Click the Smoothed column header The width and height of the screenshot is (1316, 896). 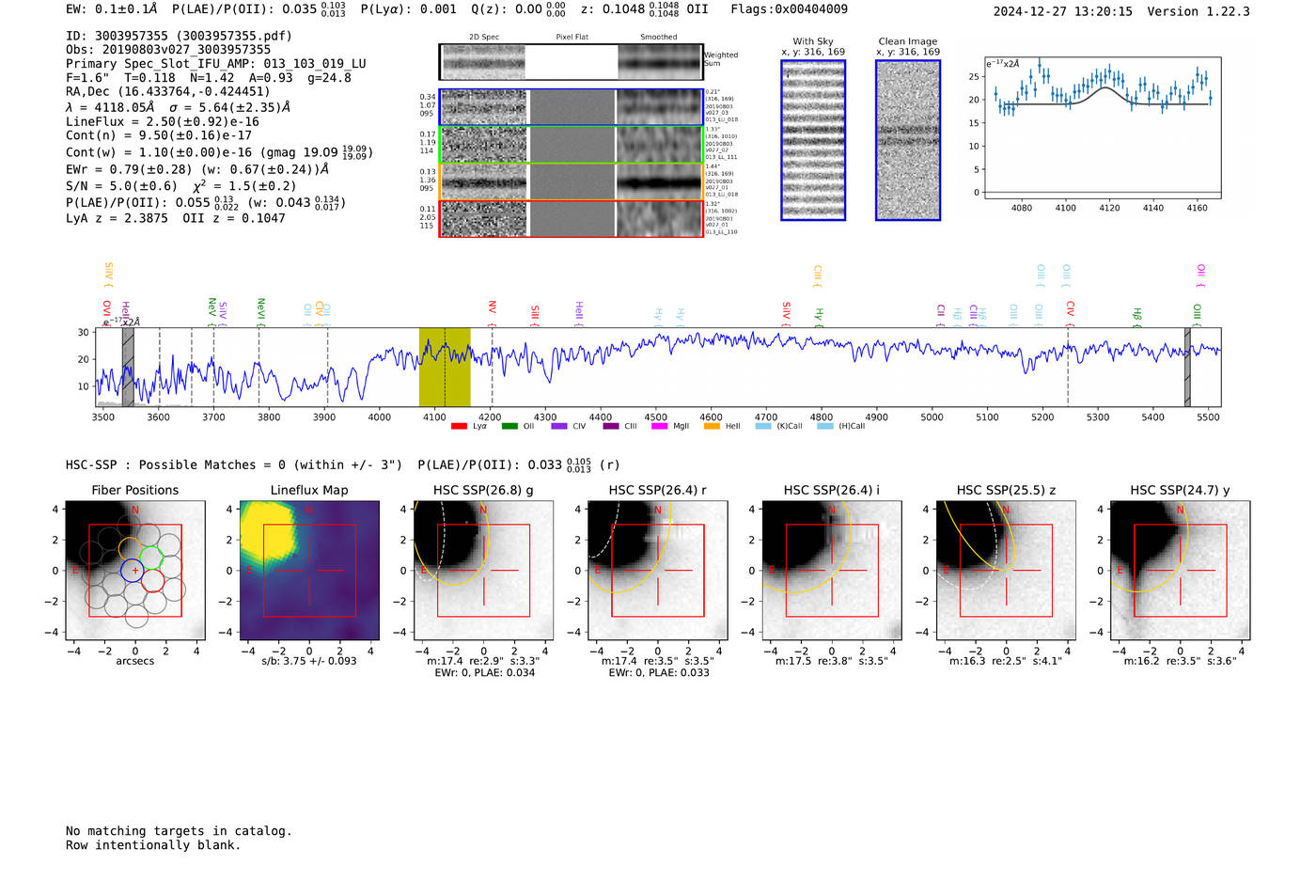pyautogui.click(x=659, y=38)
